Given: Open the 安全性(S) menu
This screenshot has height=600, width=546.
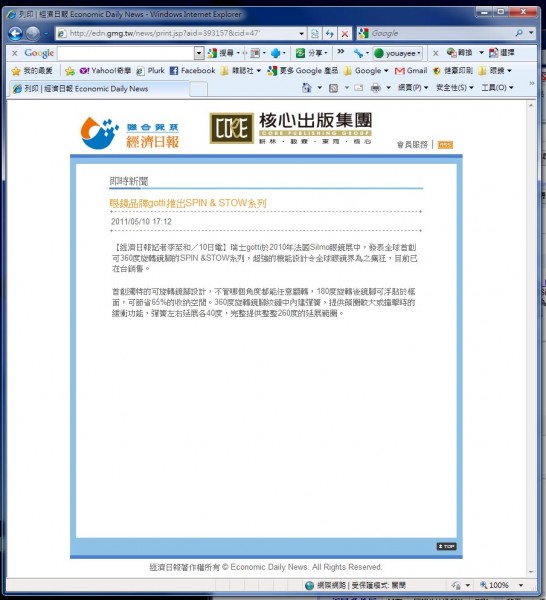Looking at the screenshot, I should tap(454, 88).
